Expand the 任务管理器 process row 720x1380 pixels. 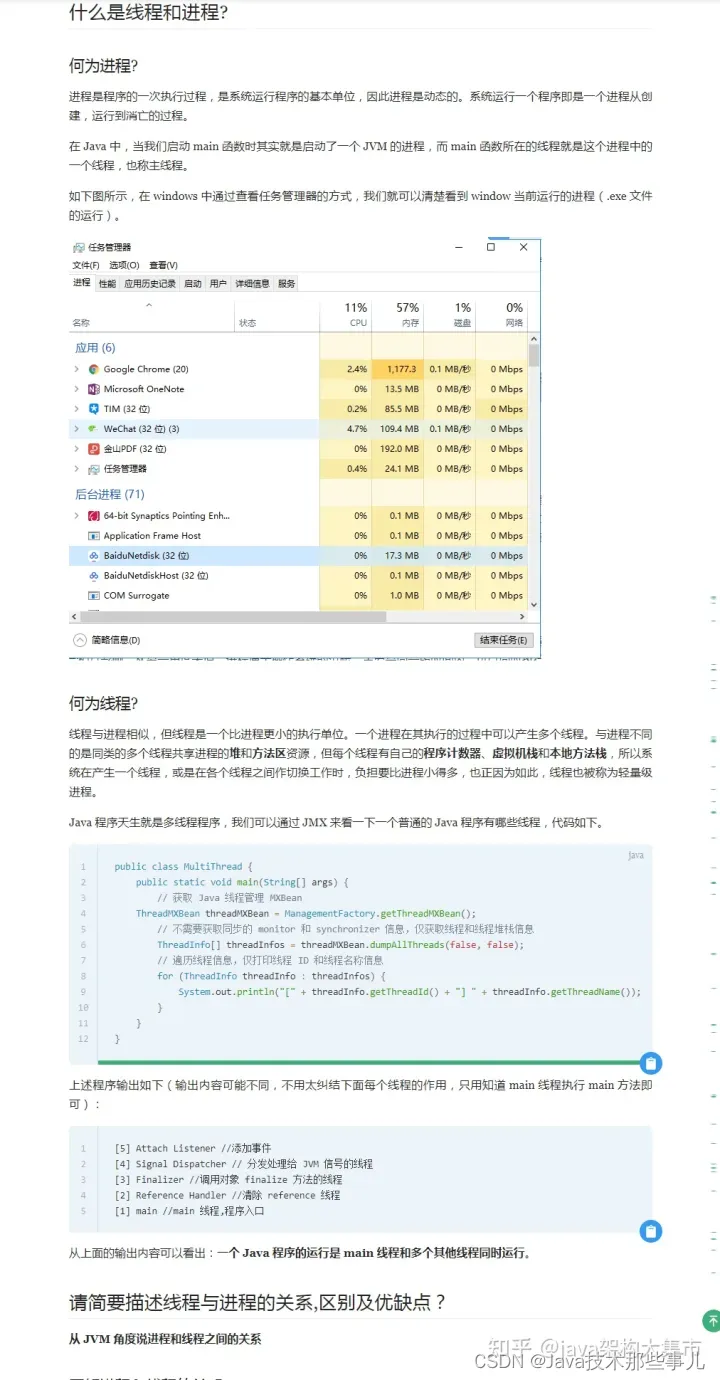click(77, 469)
